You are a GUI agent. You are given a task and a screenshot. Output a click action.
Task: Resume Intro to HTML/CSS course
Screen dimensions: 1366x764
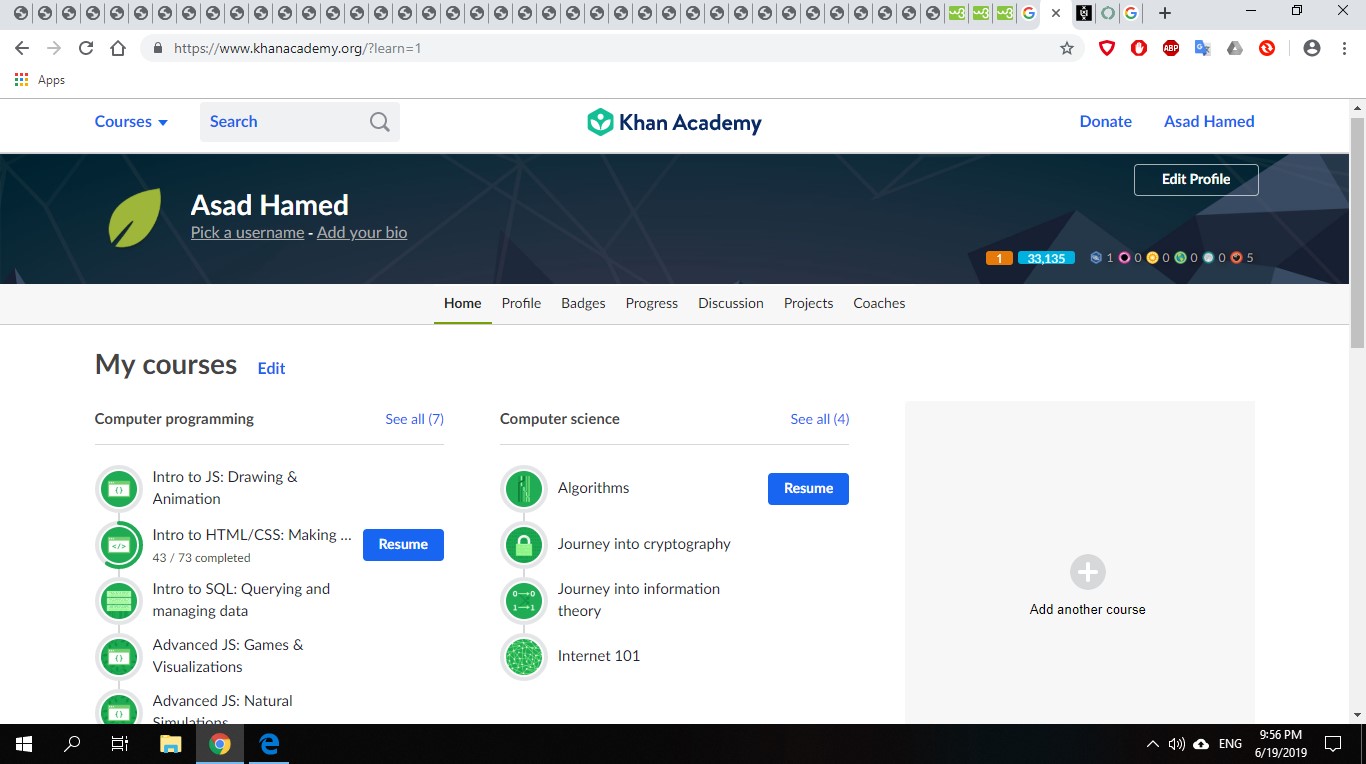coord(403,545)
